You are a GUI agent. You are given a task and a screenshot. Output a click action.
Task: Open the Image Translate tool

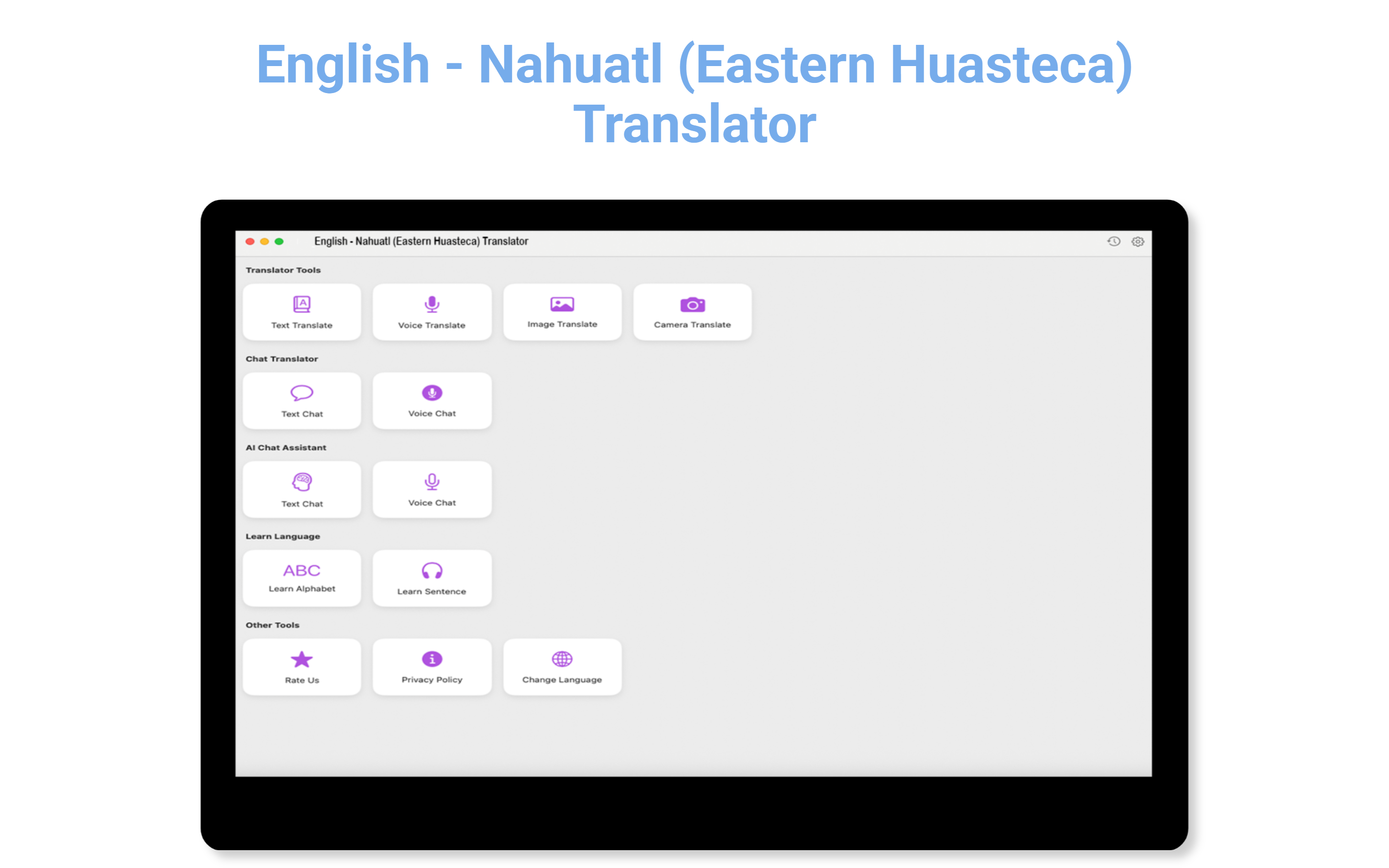pos(562,312)
